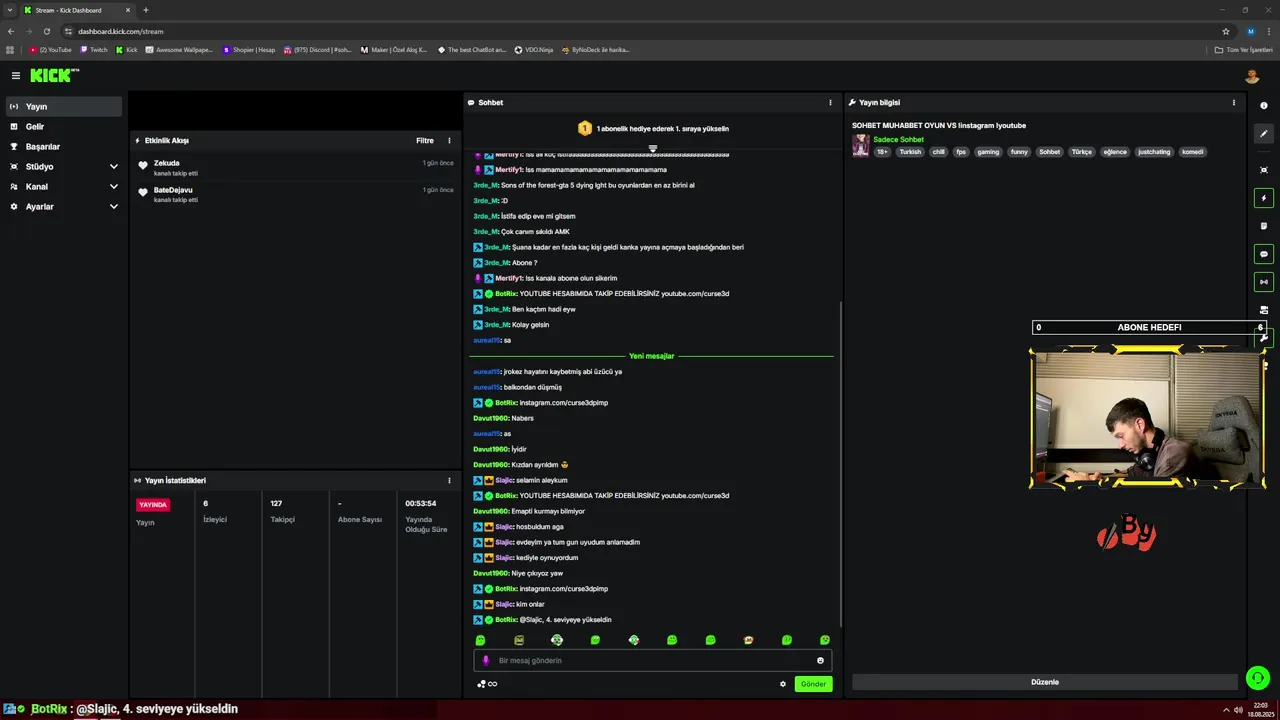This screenshot has height=720, width=1280.
Task: Open Sohbet chat panel options menu
Action: [830, 103]
